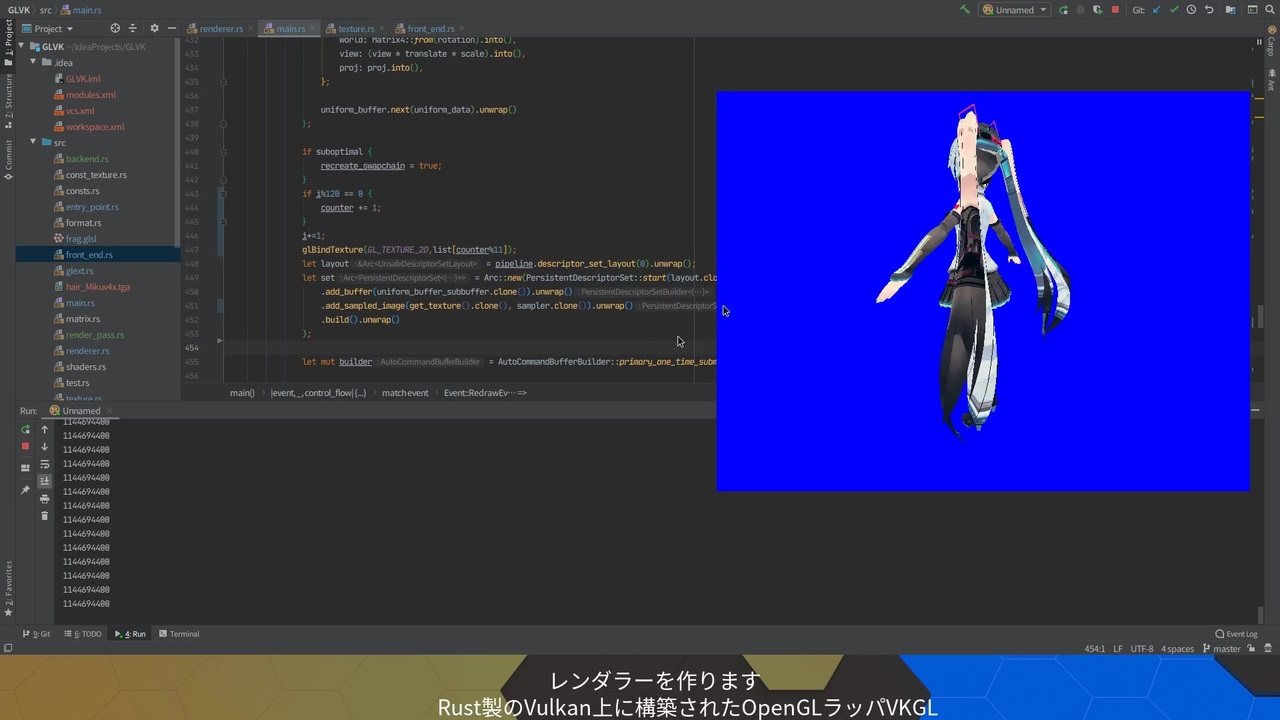Switch to renderer.rs editor tab
Viewport: 1280px width, 720px height.
[x=220, y=29]
